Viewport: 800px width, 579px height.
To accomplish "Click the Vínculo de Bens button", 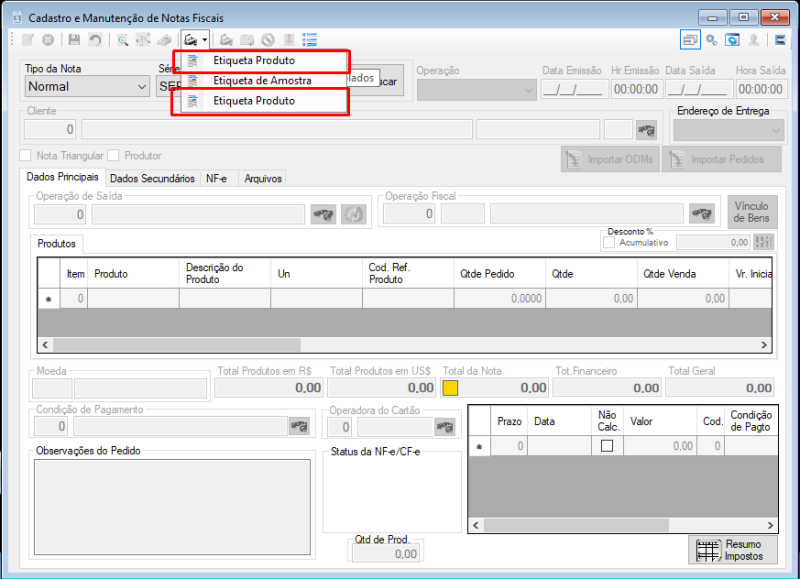I will [x=752, y=212].
